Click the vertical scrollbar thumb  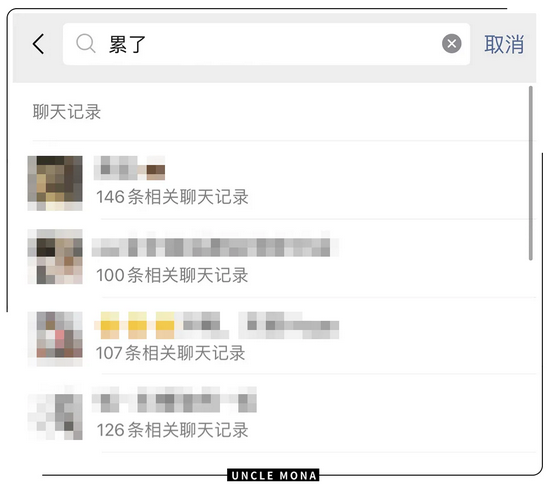tap(531, 173)
